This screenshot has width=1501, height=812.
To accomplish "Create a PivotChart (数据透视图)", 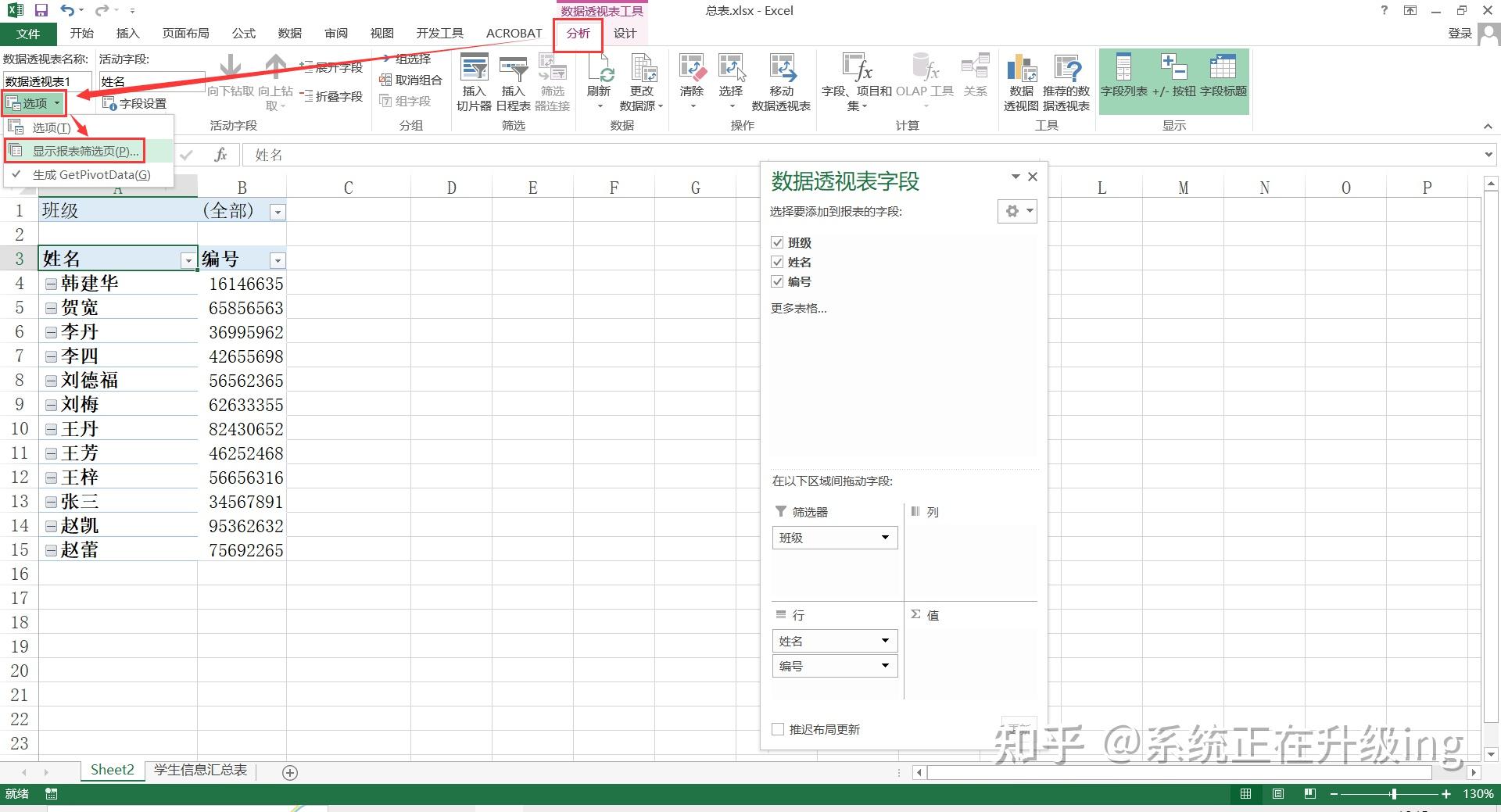I will point(1019,80).
